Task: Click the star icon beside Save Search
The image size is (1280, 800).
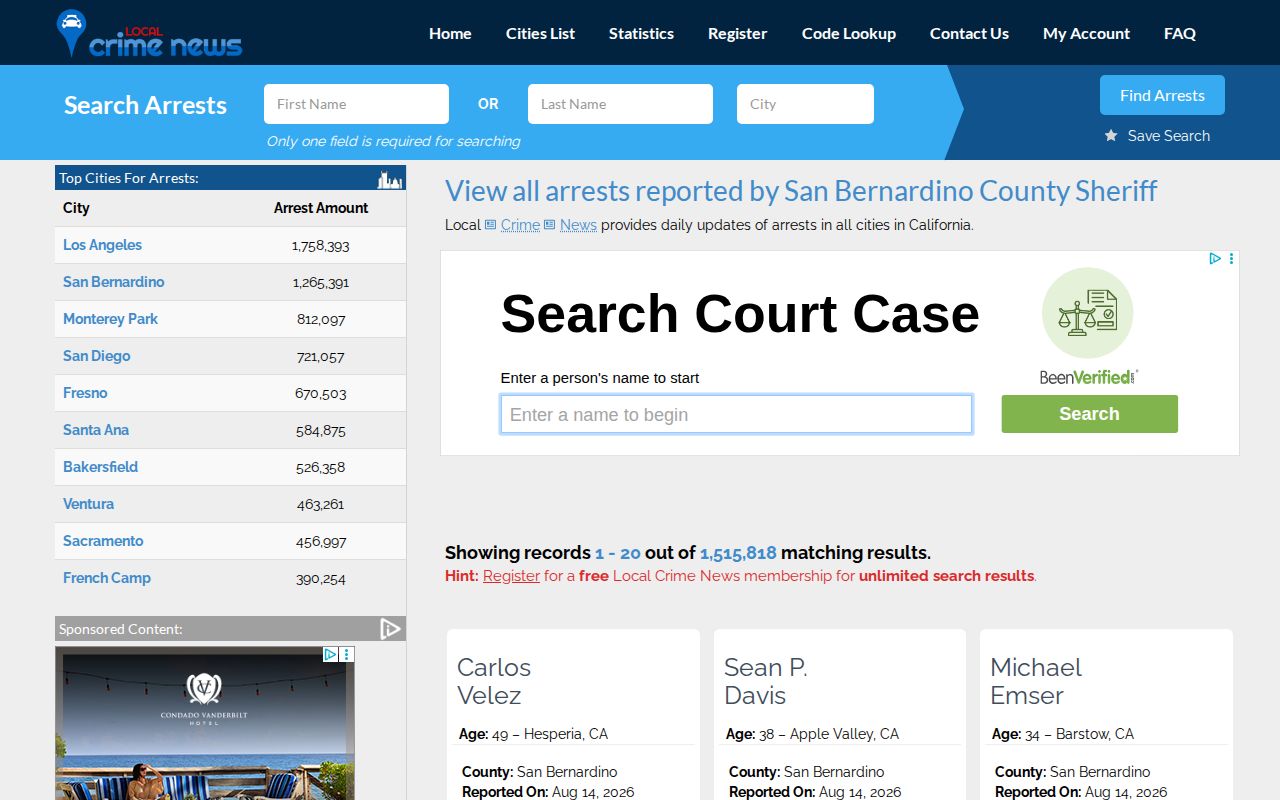Action: [1111, 136]
